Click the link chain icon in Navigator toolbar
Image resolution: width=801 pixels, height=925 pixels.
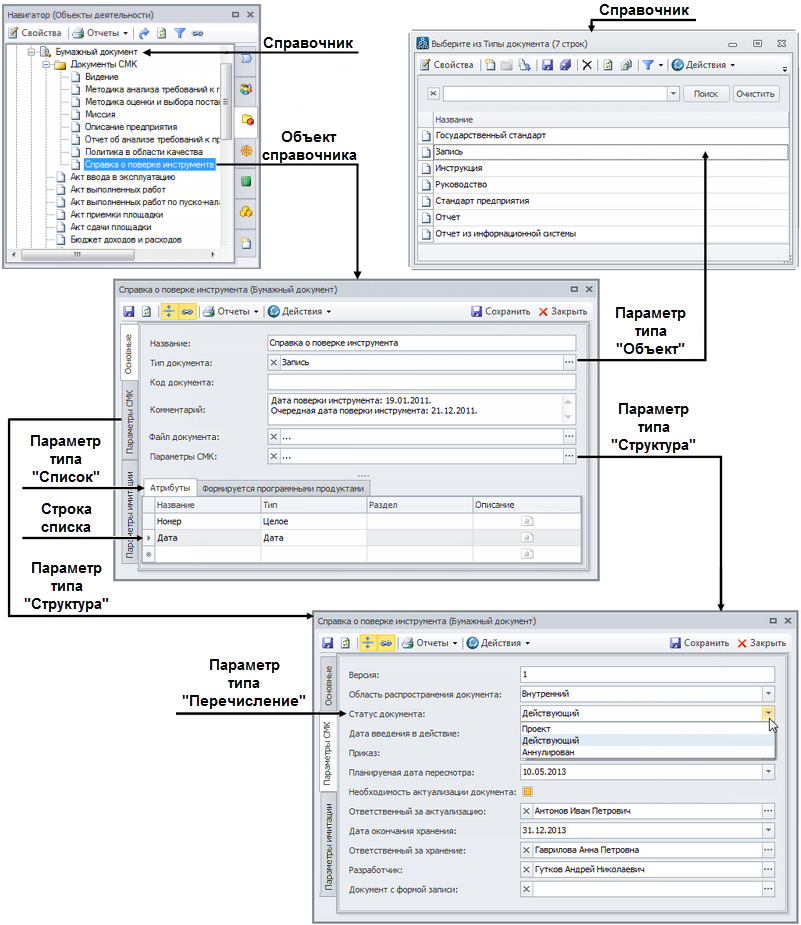tap(198, 33)
